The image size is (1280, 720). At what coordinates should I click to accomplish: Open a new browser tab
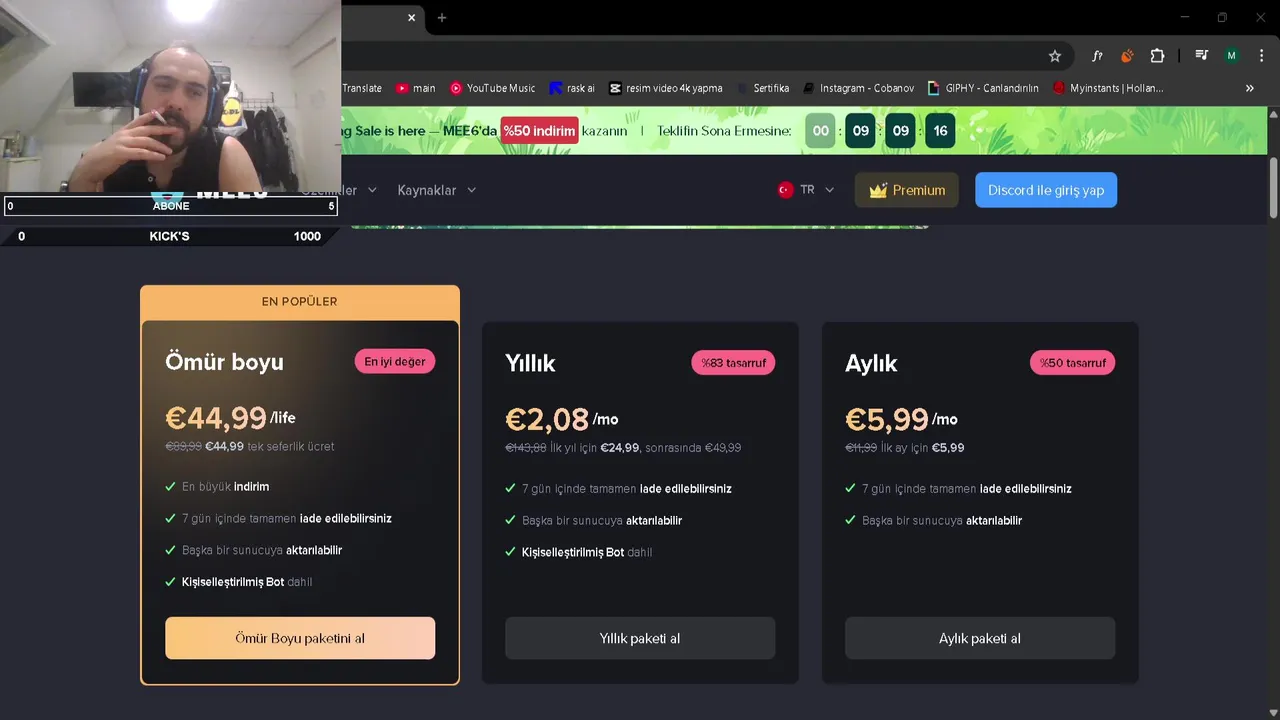click(442, 17)
